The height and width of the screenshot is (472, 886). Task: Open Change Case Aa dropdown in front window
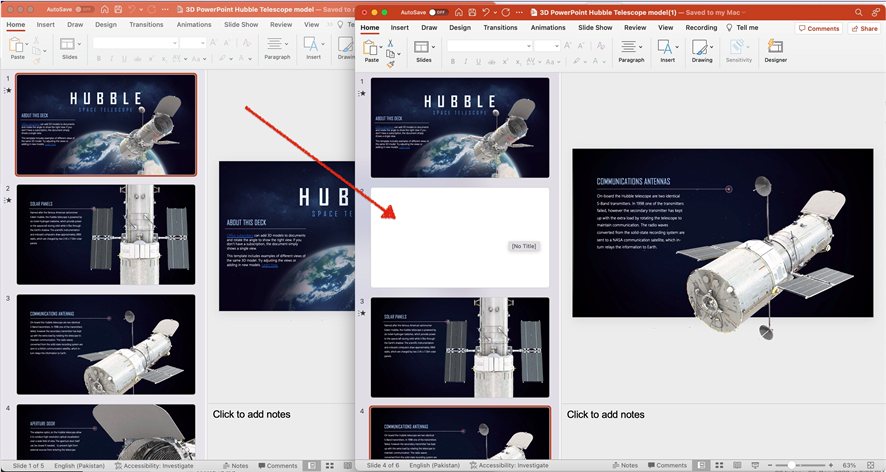pos(553,62)
